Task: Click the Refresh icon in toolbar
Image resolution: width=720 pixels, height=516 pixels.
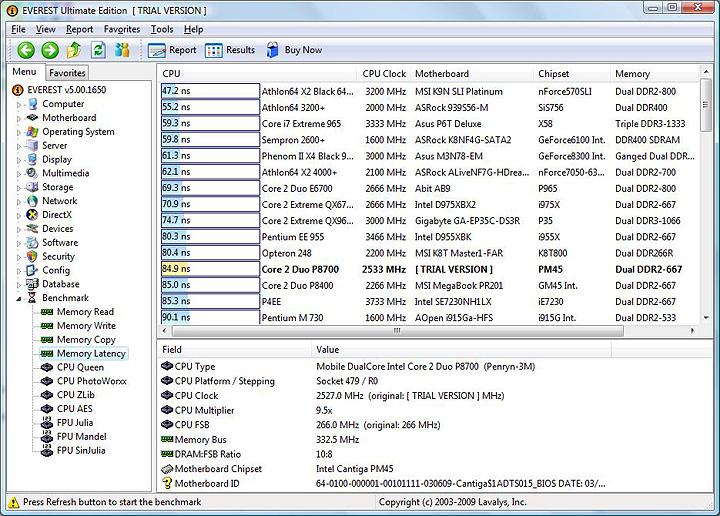Action: (x=98, y=50)
